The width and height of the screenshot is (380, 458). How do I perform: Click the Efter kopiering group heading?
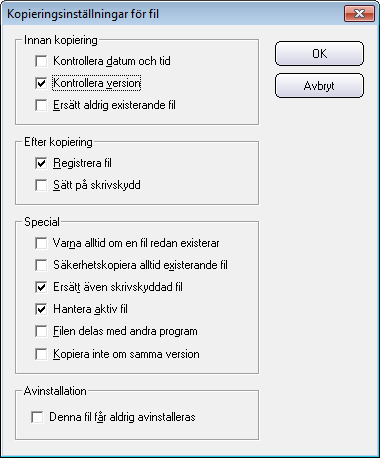[x=58, y=142]
